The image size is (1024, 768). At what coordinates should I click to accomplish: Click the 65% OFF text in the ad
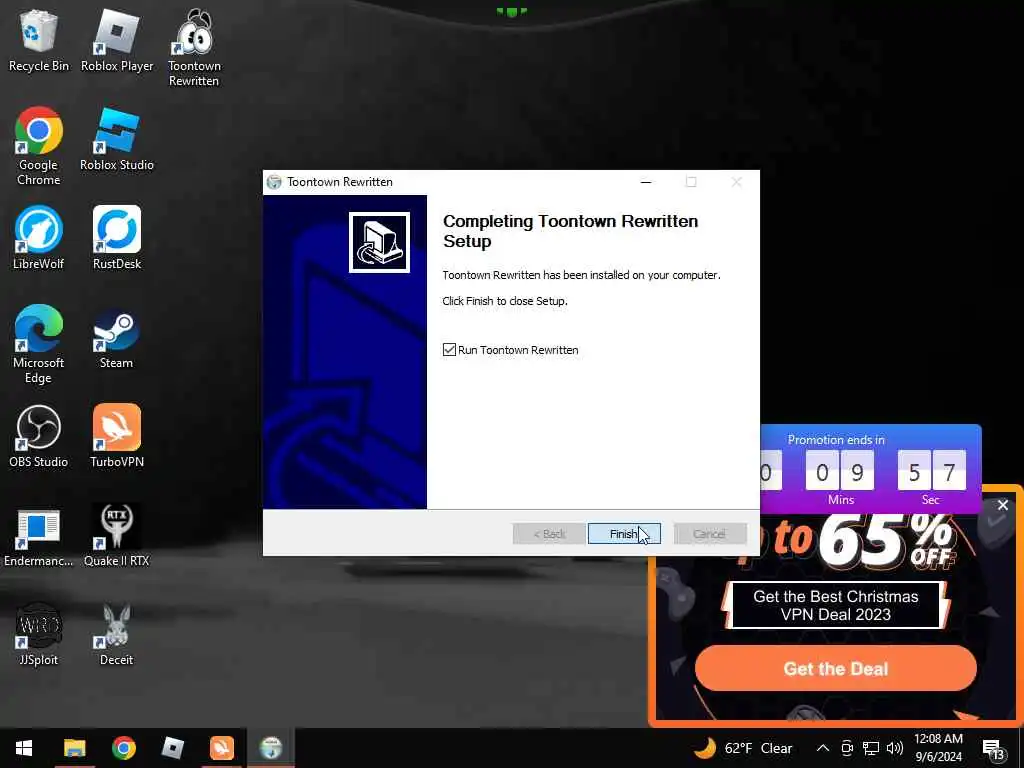[888, 541]
